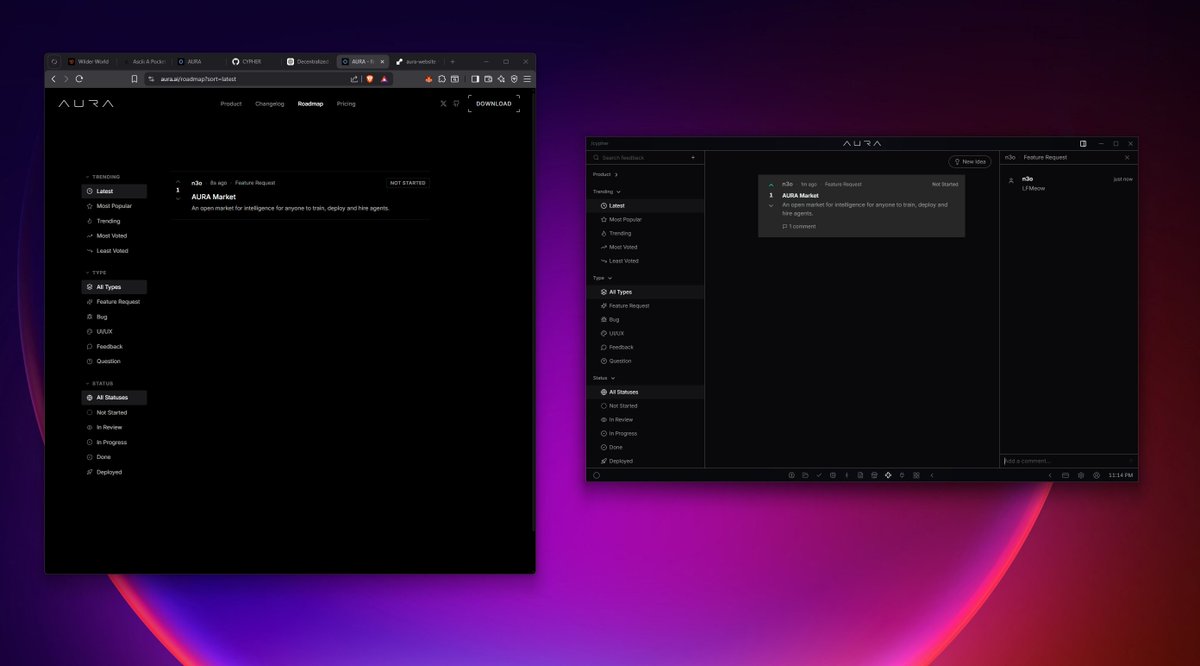This screenshot has width=1200, height=666.
Task: Open the Changelog nav item on the website
Action: tap(270, 104)
